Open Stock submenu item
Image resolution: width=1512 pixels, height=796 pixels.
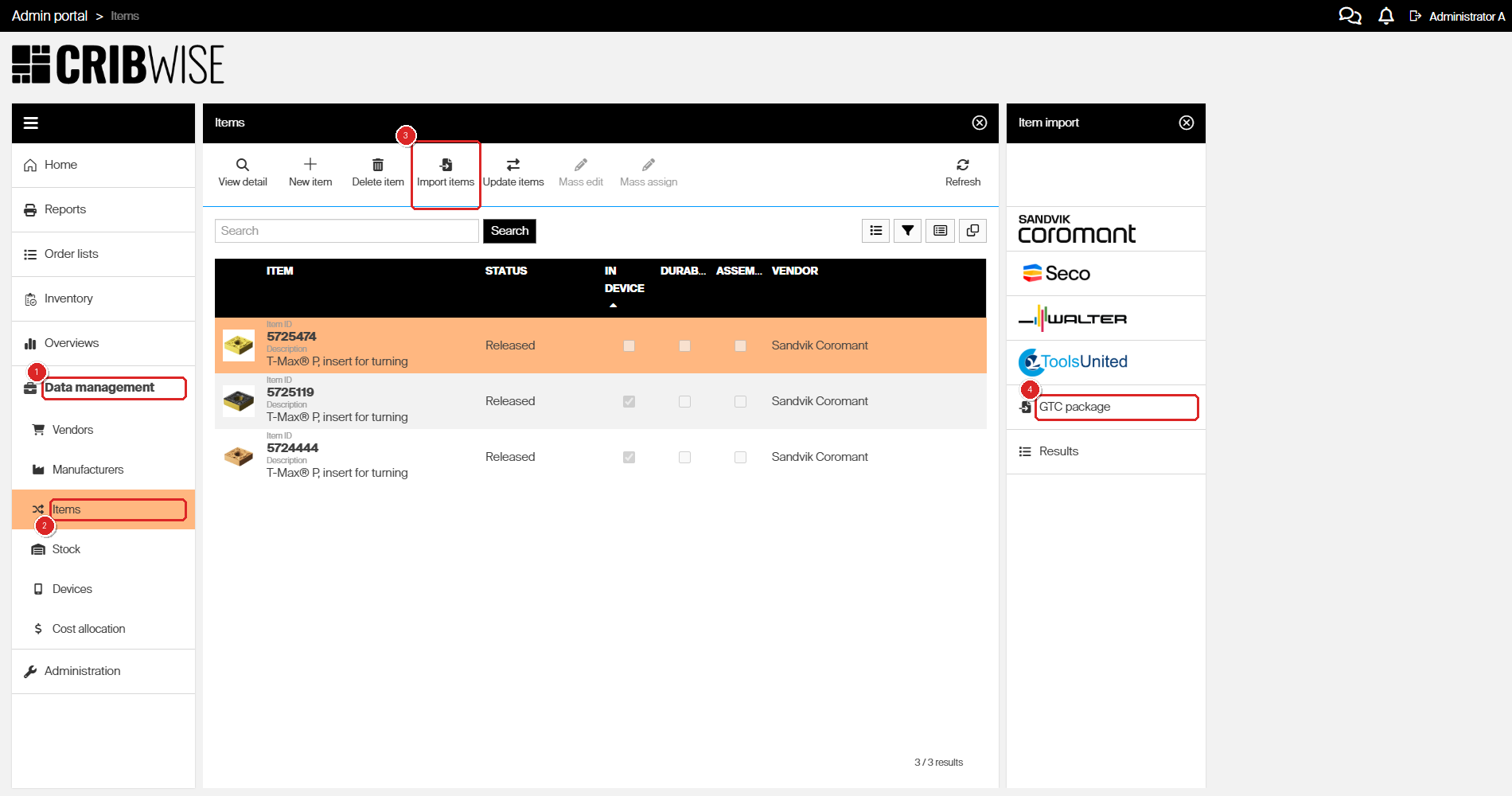[x=103, y=549]
